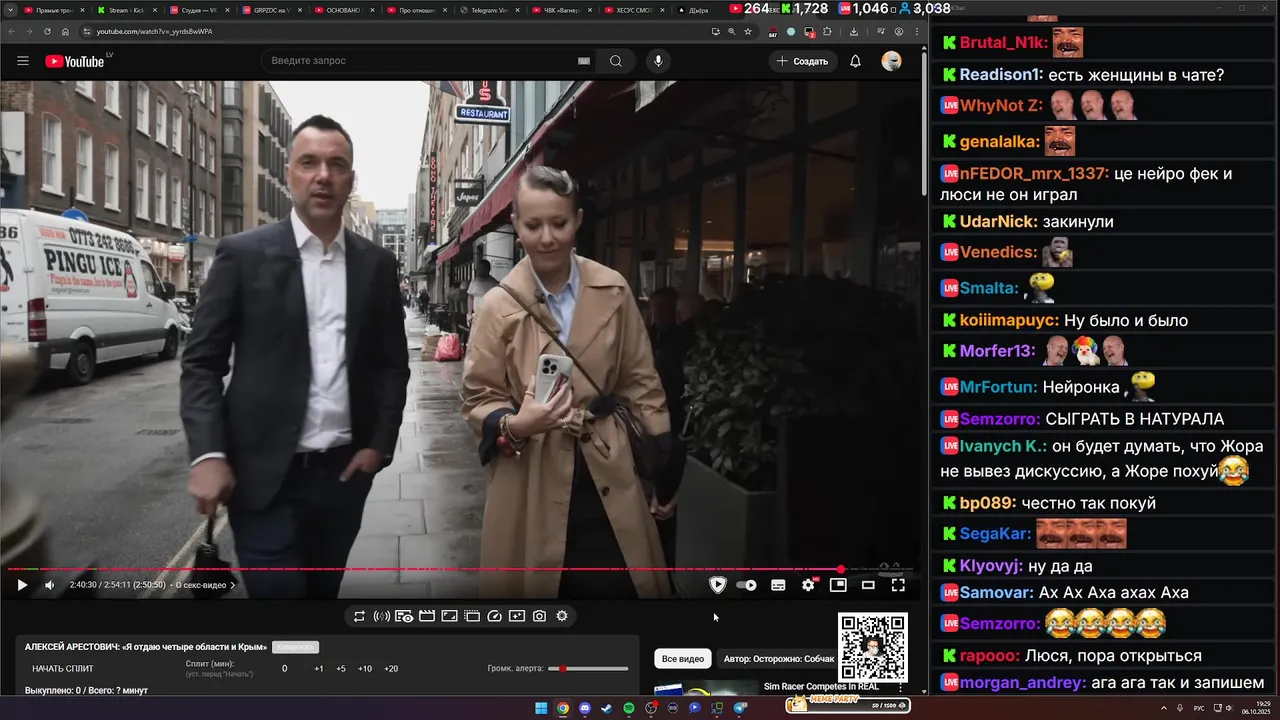
Task: Open the player settings gear
Action: pyautogui.click(x=808, y=585)
